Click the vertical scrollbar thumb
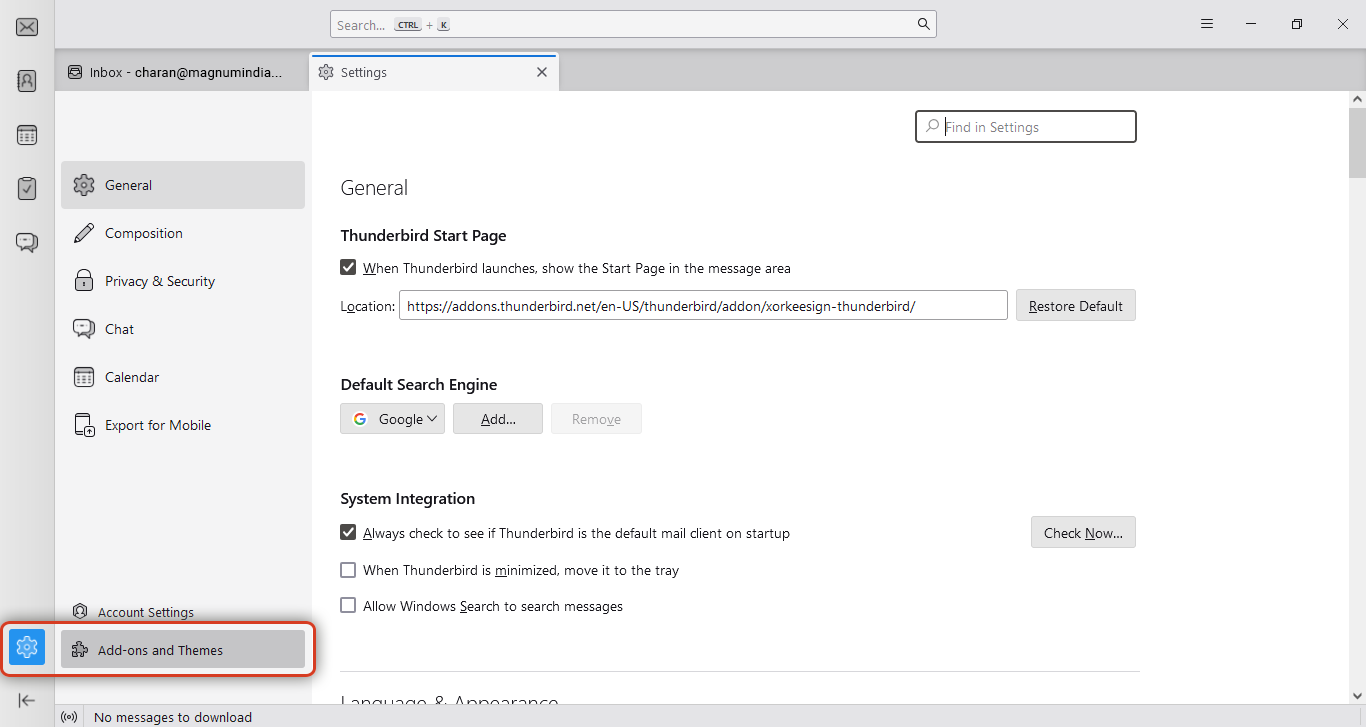 coord(1357,143)
